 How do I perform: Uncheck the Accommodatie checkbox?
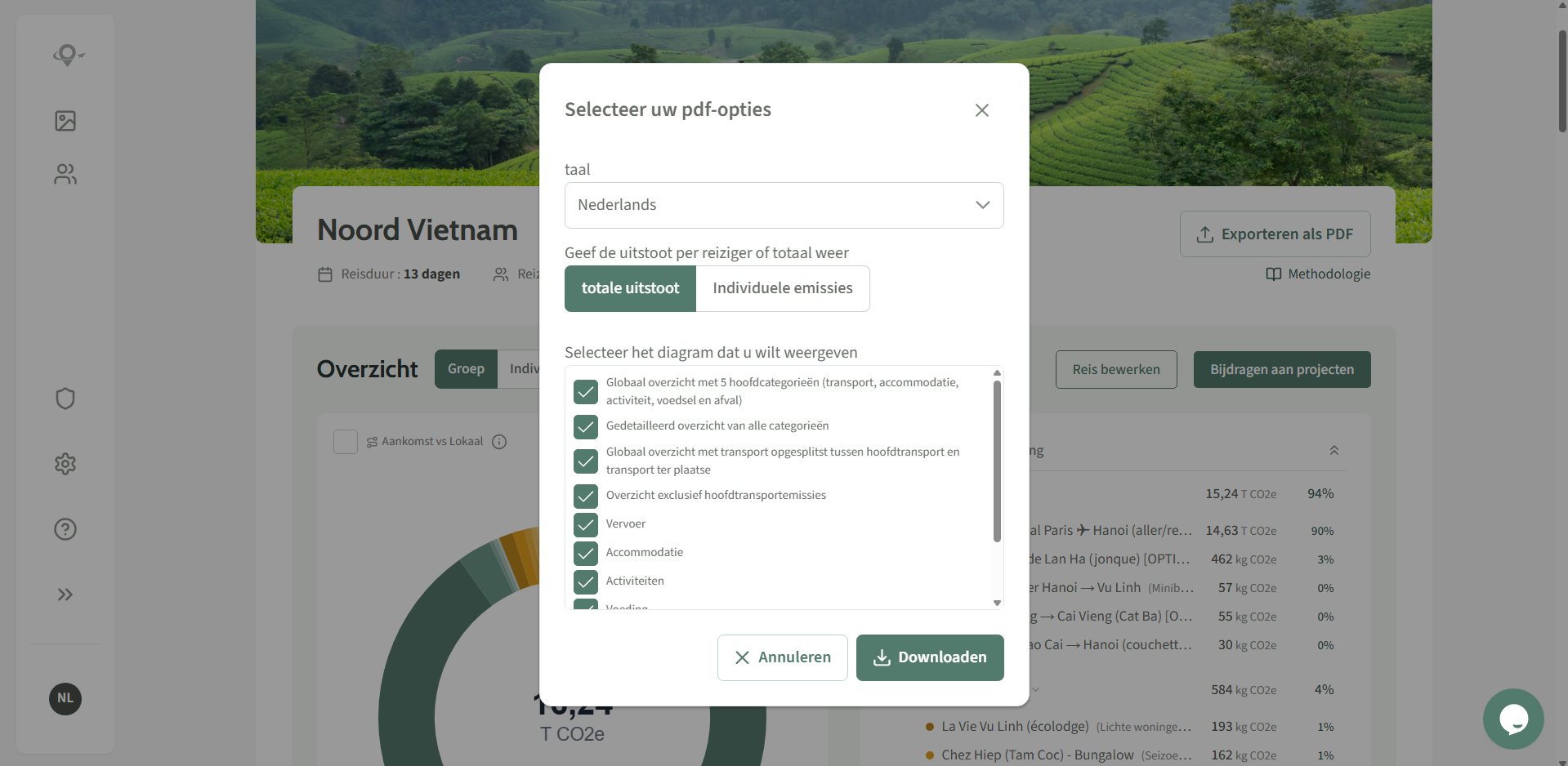pos(586,553)
